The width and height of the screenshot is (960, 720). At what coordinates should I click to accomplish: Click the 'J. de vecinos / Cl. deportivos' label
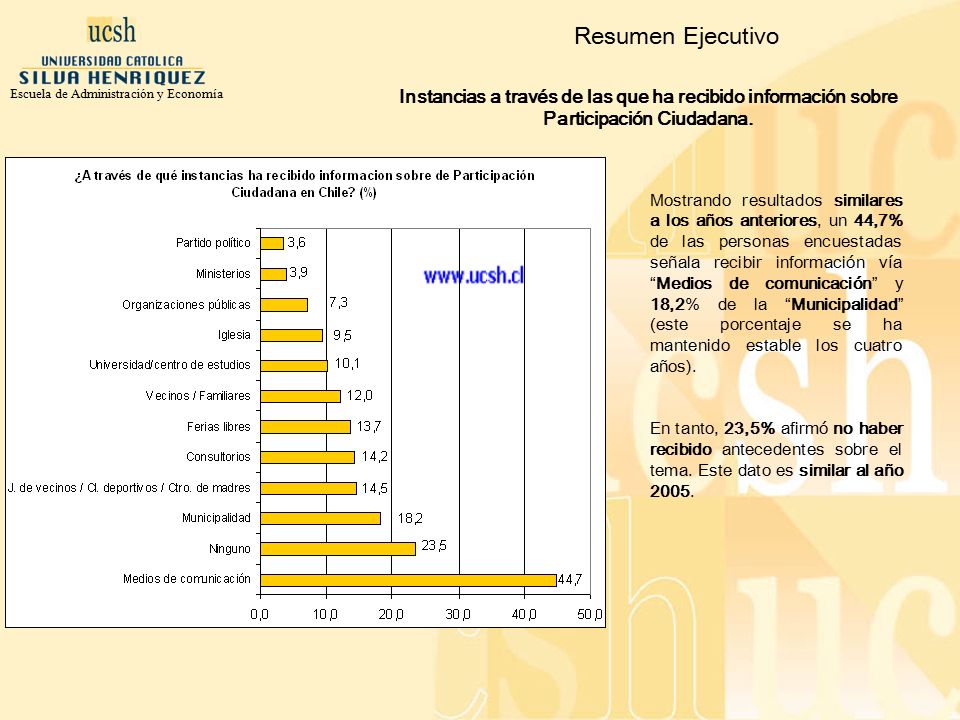(129, 488)
